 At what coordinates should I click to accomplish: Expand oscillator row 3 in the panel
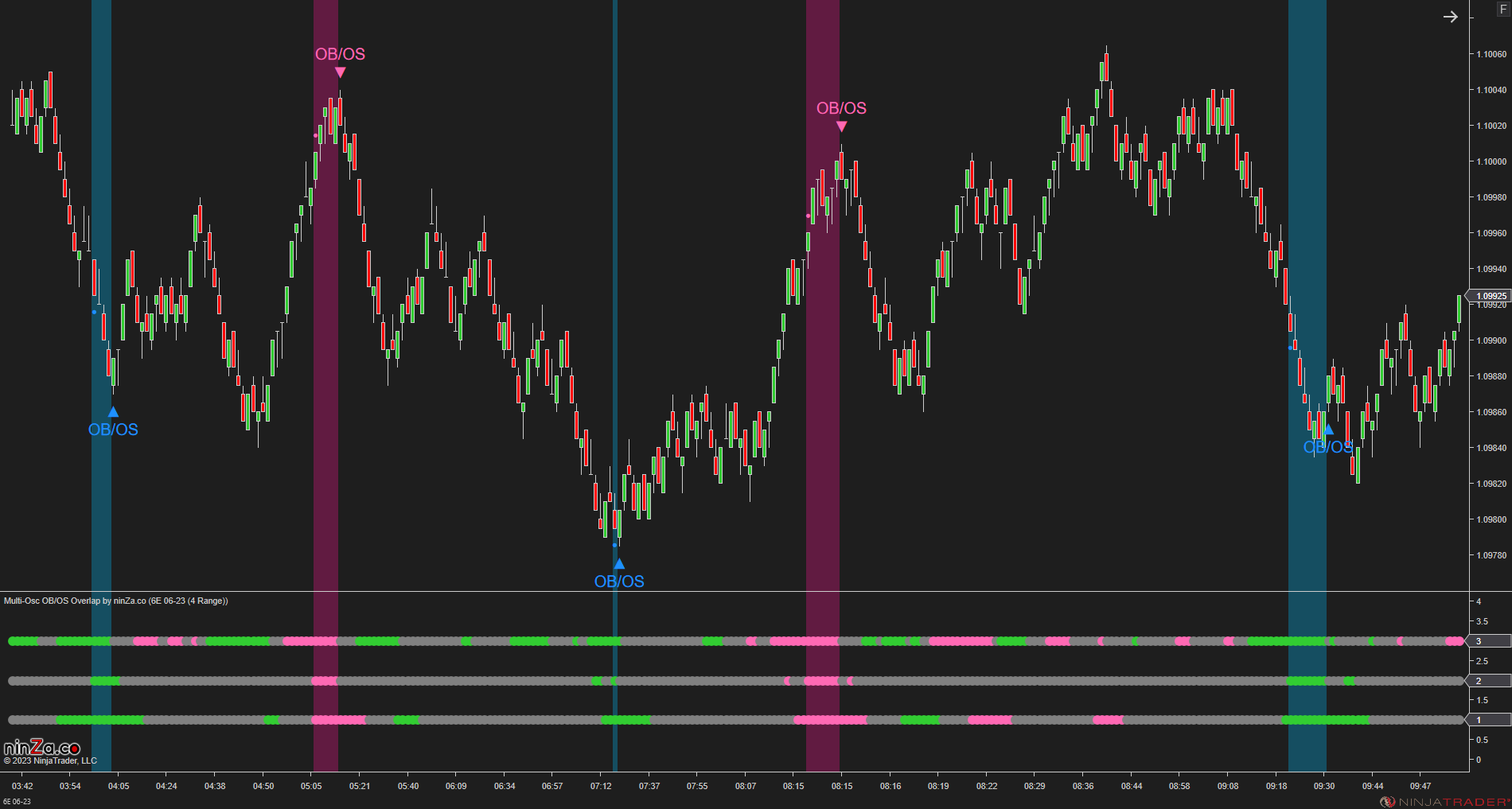tap(1479, 640)
